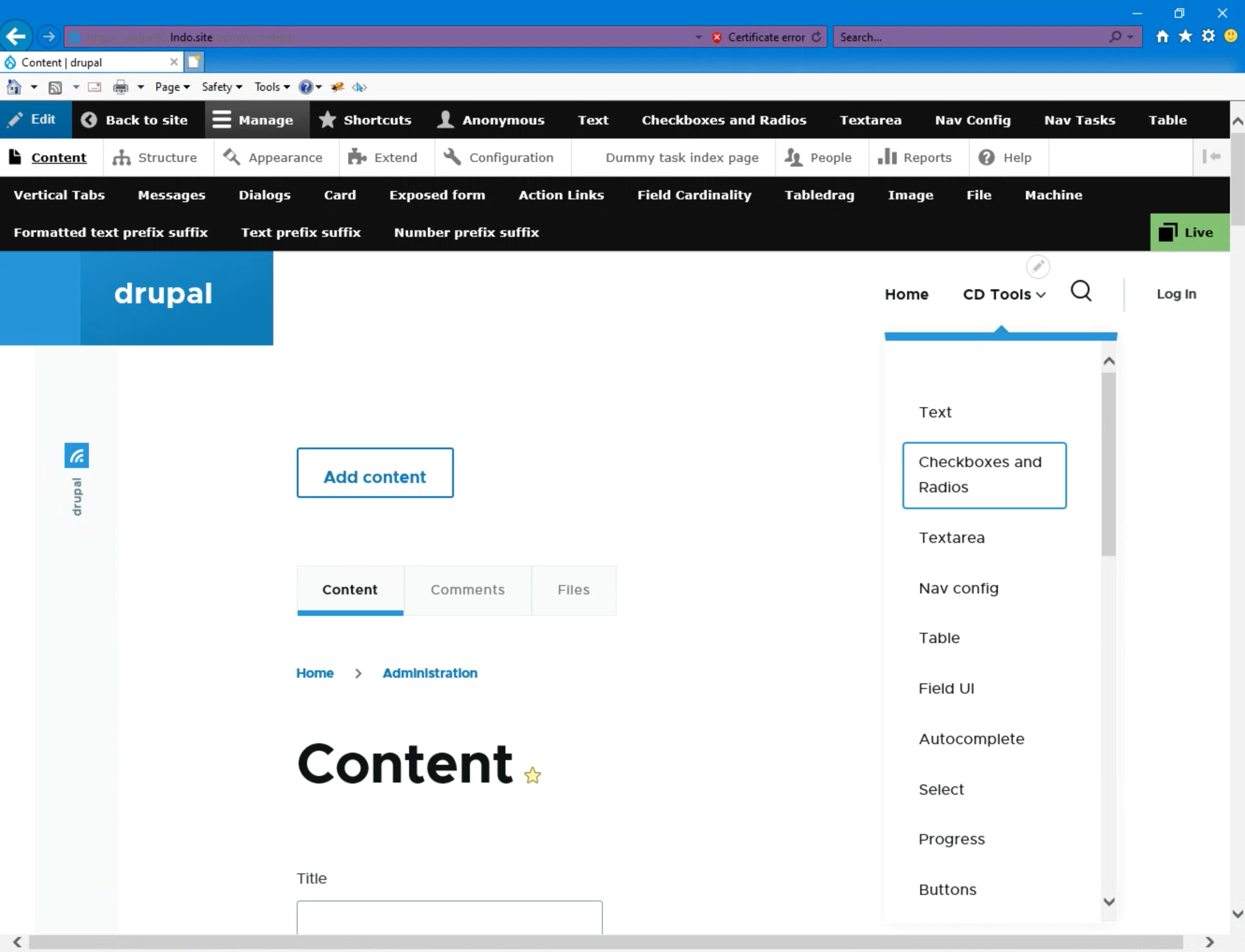1245x952 pixels.
Task: Open the Page dropdown in command bar
Action: tap(172, 87)
